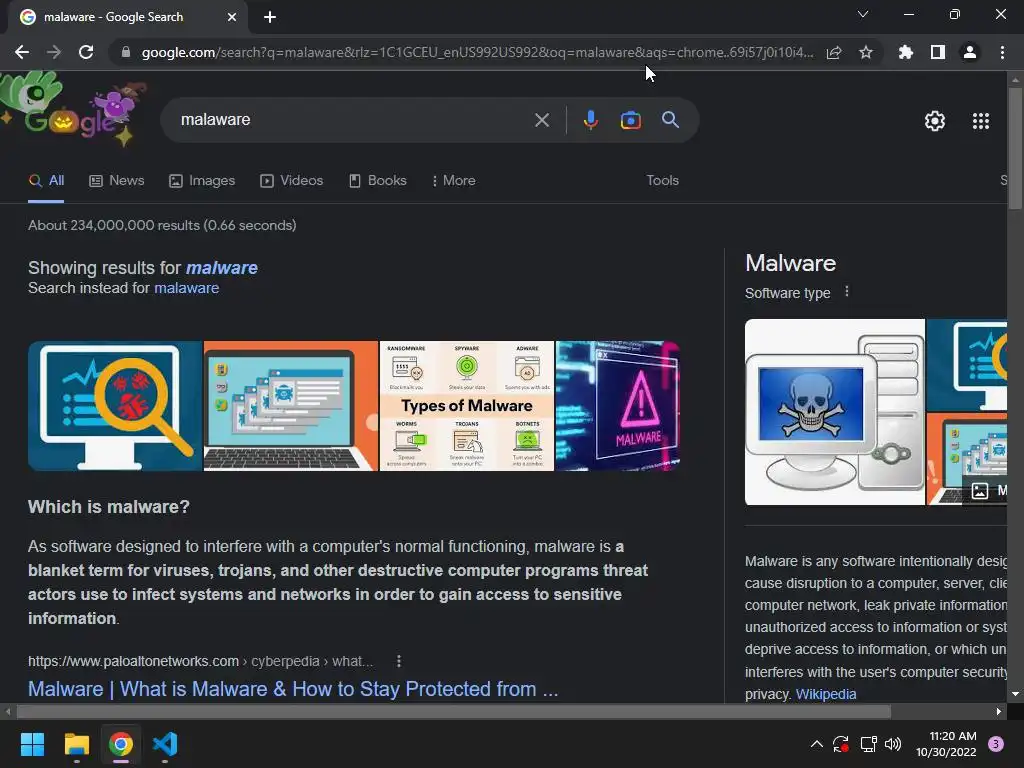The image size is (1024, 768).
Task: Switch to the Videos tab
Action: (291, 181)
